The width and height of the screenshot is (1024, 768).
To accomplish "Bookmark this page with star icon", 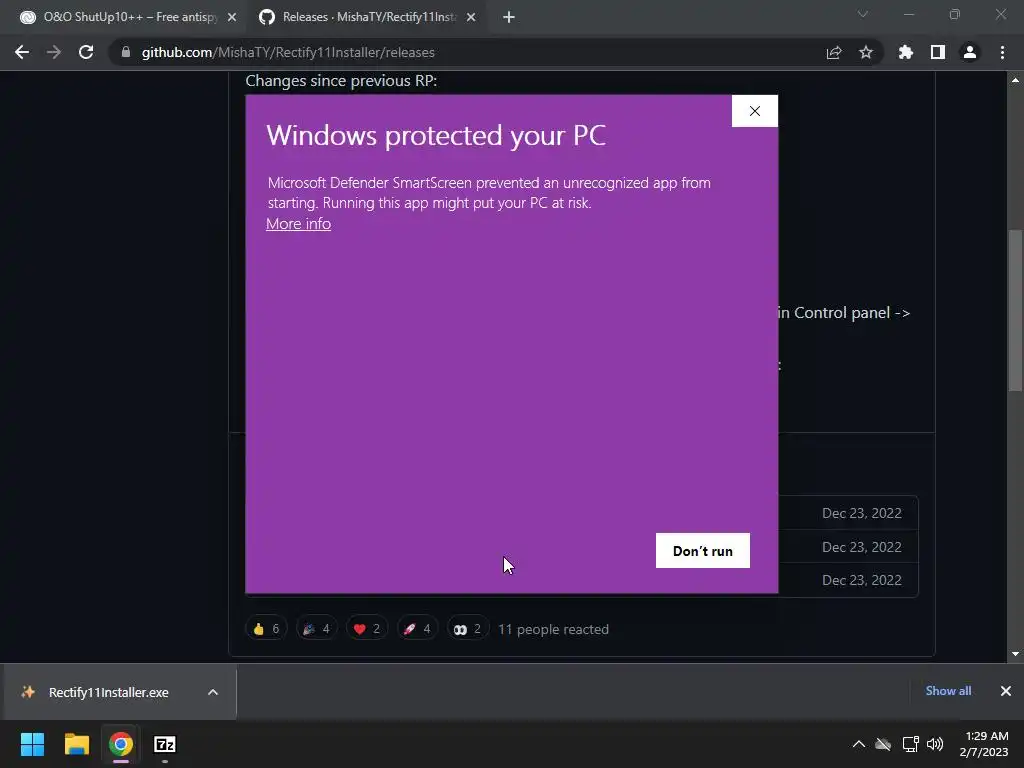I will (865, 52).
